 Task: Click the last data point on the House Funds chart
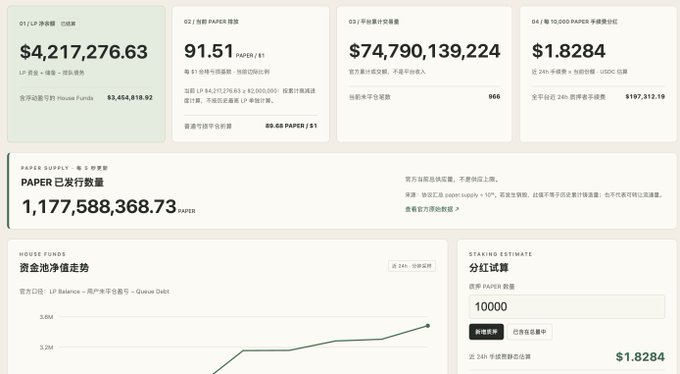(x=428, y=326)
